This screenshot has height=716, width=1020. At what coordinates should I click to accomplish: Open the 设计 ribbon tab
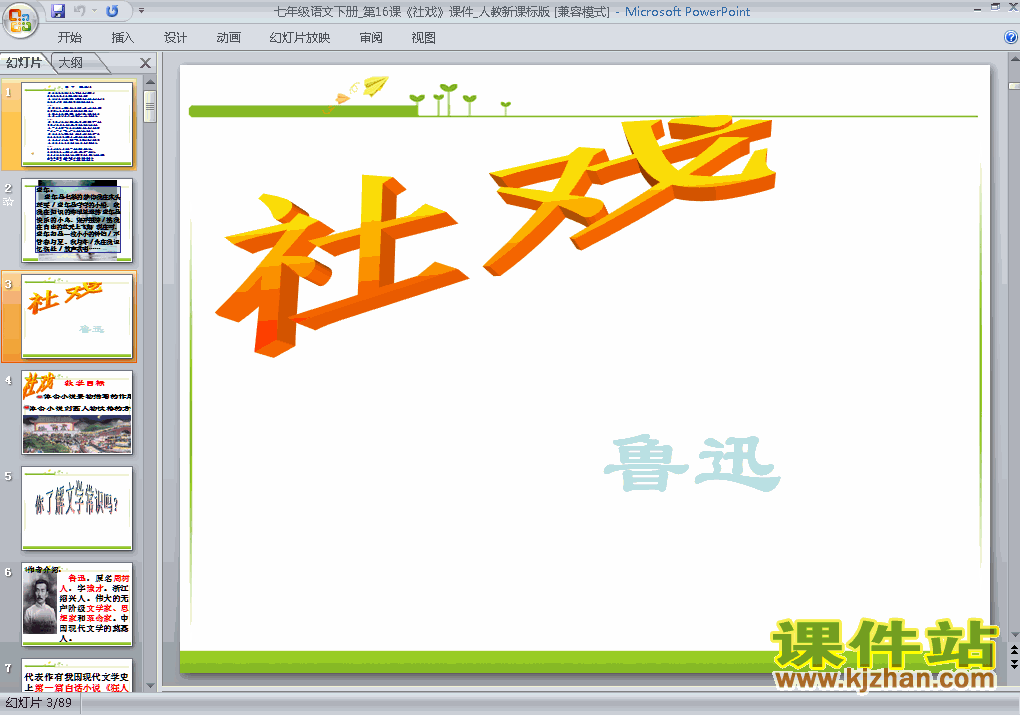click(175, 38)
